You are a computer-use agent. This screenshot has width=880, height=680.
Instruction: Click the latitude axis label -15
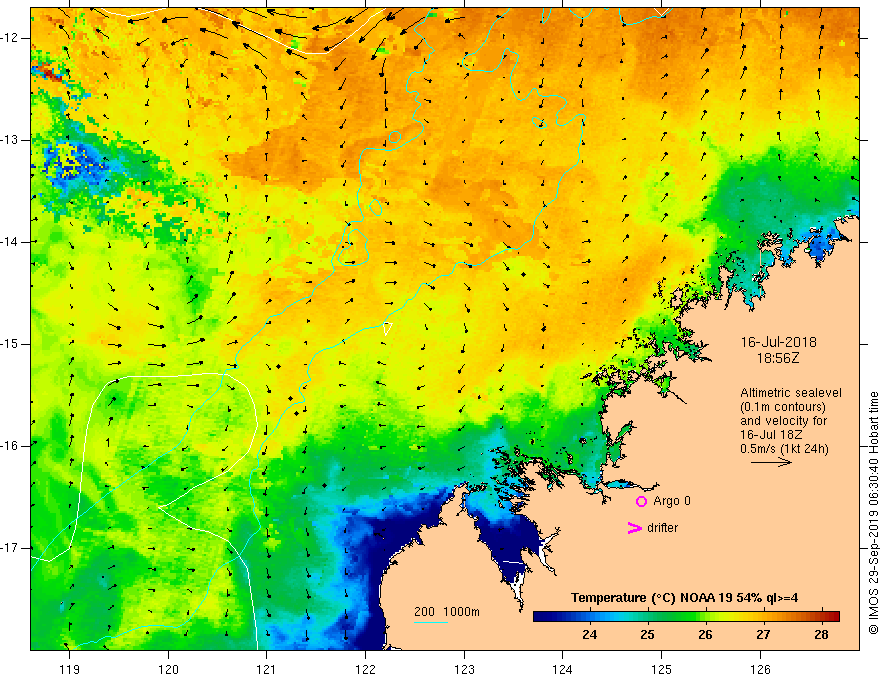[x=11, y=344]
